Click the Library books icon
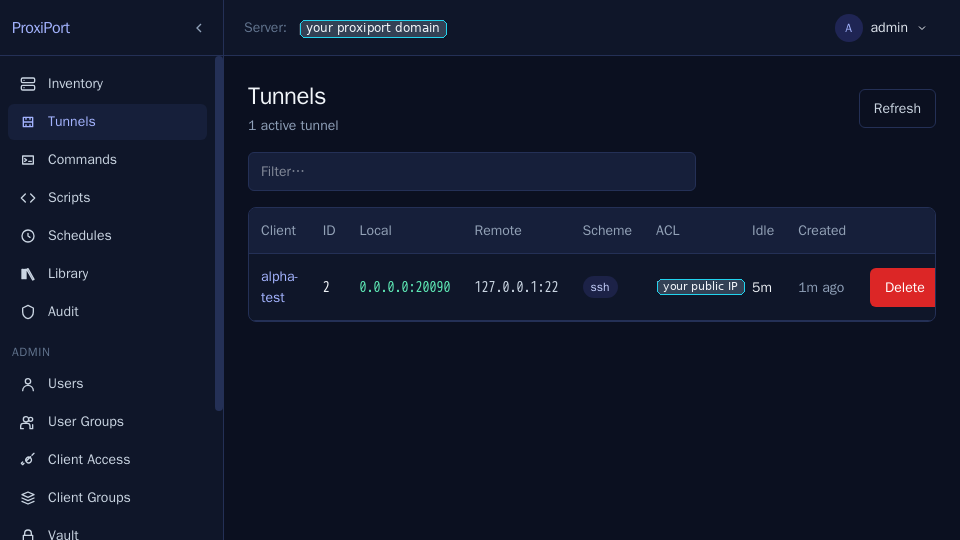The width and height of the screenshot is (960, 540). 28,274
